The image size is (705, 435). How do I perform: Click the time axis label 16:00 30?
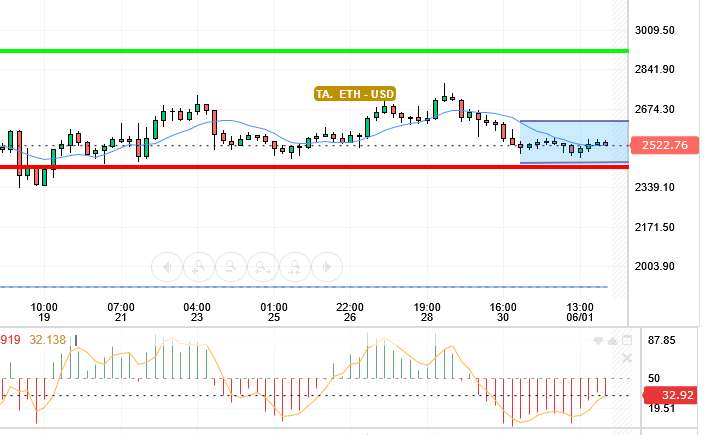click(503, 312)
